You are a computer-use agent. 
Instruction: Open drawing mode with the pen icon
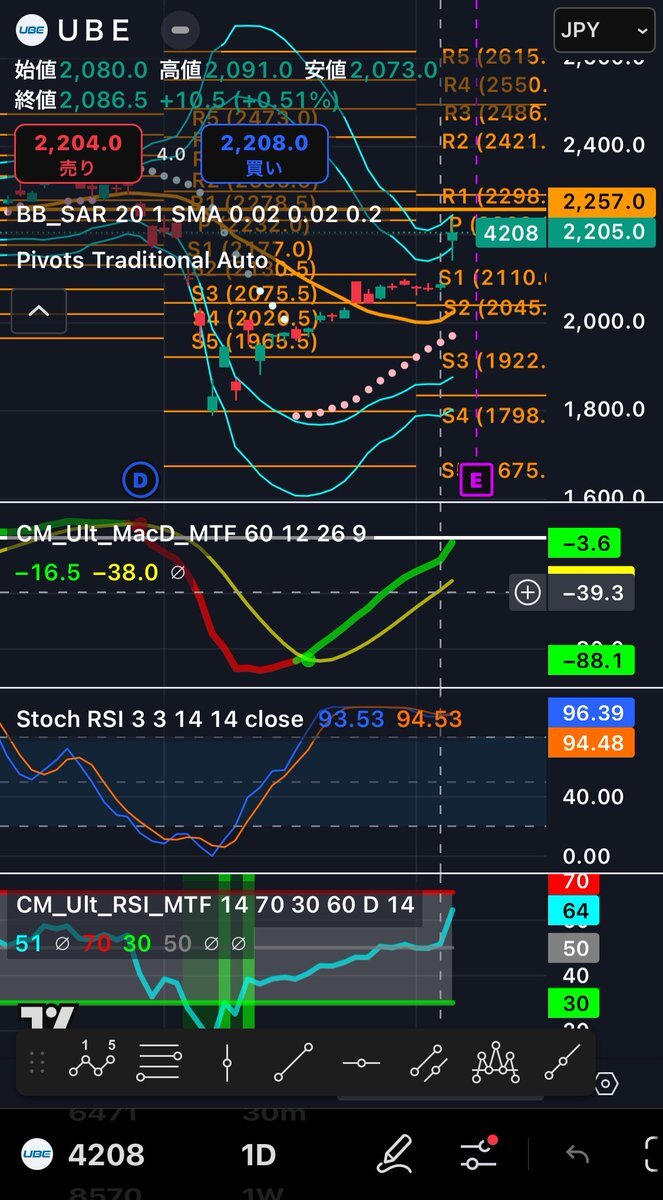pos(395,1155)
